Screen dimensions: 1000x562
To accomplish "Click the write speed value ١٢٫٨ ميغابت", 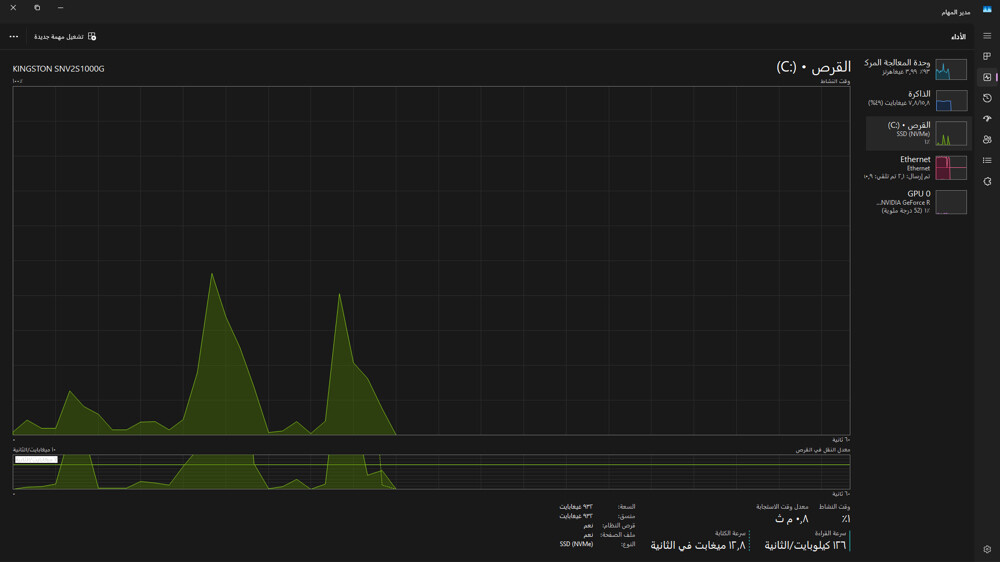I will (698, 545).
